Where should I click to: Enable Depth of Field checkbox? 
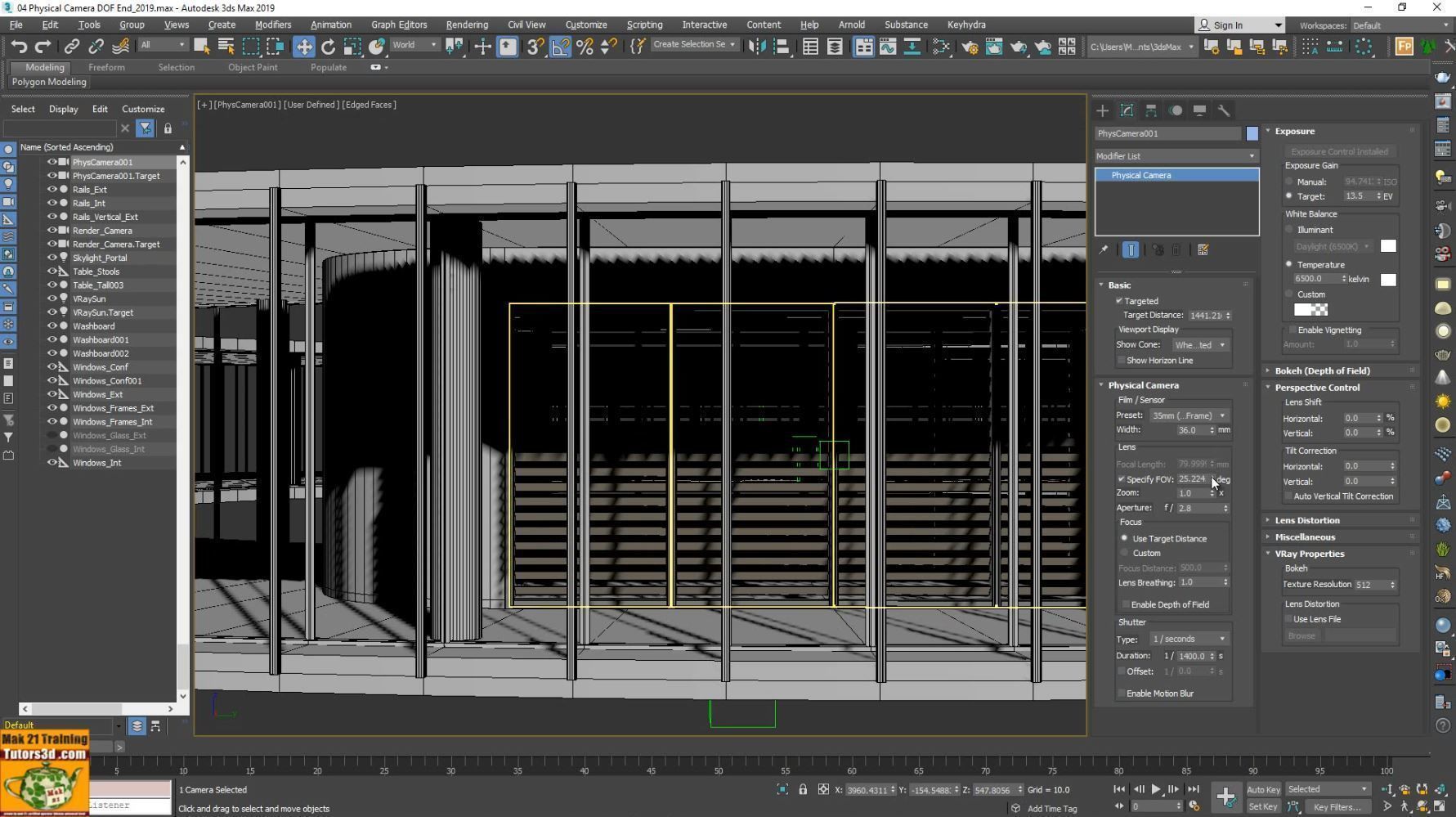pos(1126,605)
